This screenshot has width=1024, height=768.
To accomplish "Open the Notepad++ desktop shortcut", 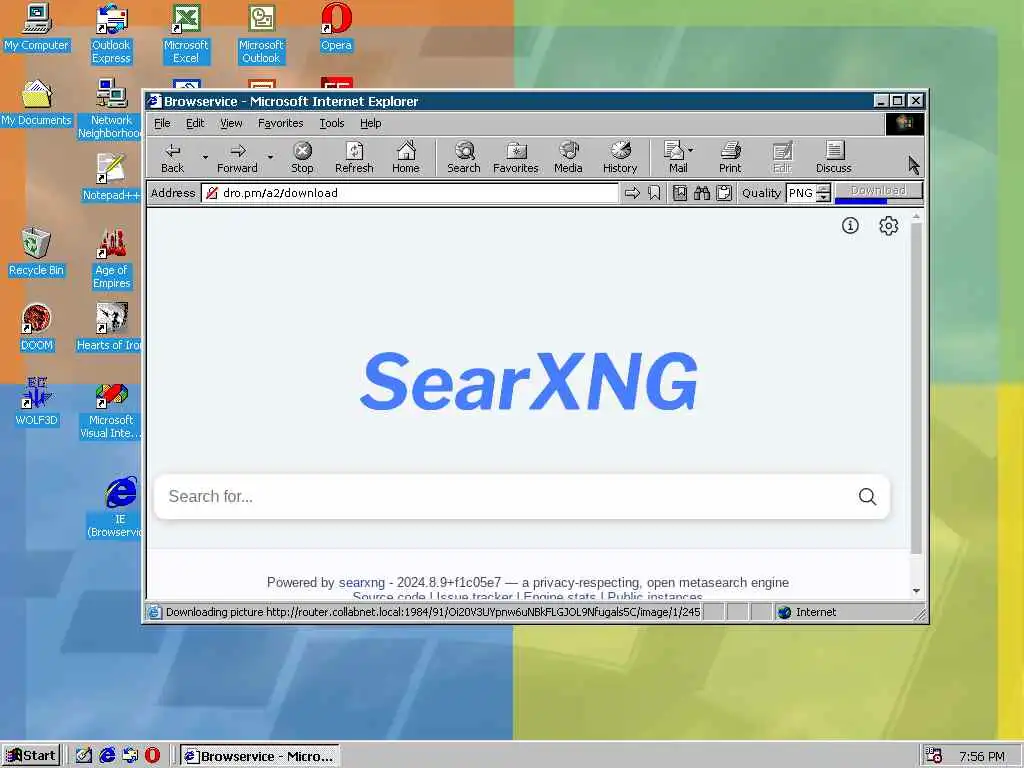I will pos(111,178).
